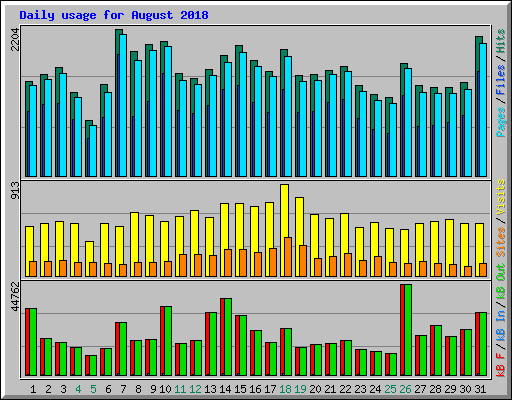Click day label 13 on the x-axis
512x400 pixels.
tap(210, 389)
